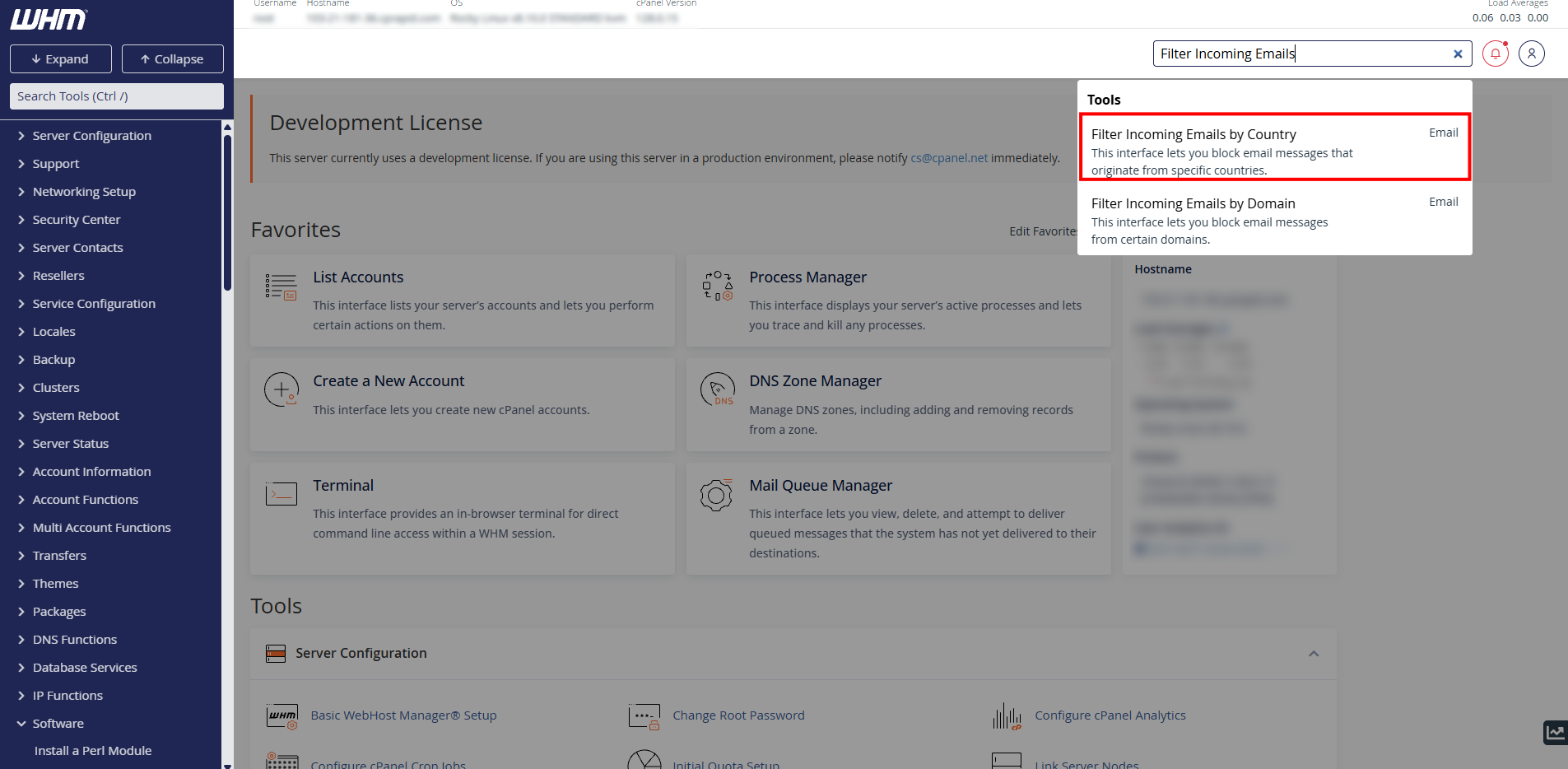
Task: Expand the Networking Setup section
Action: [84, 192]
